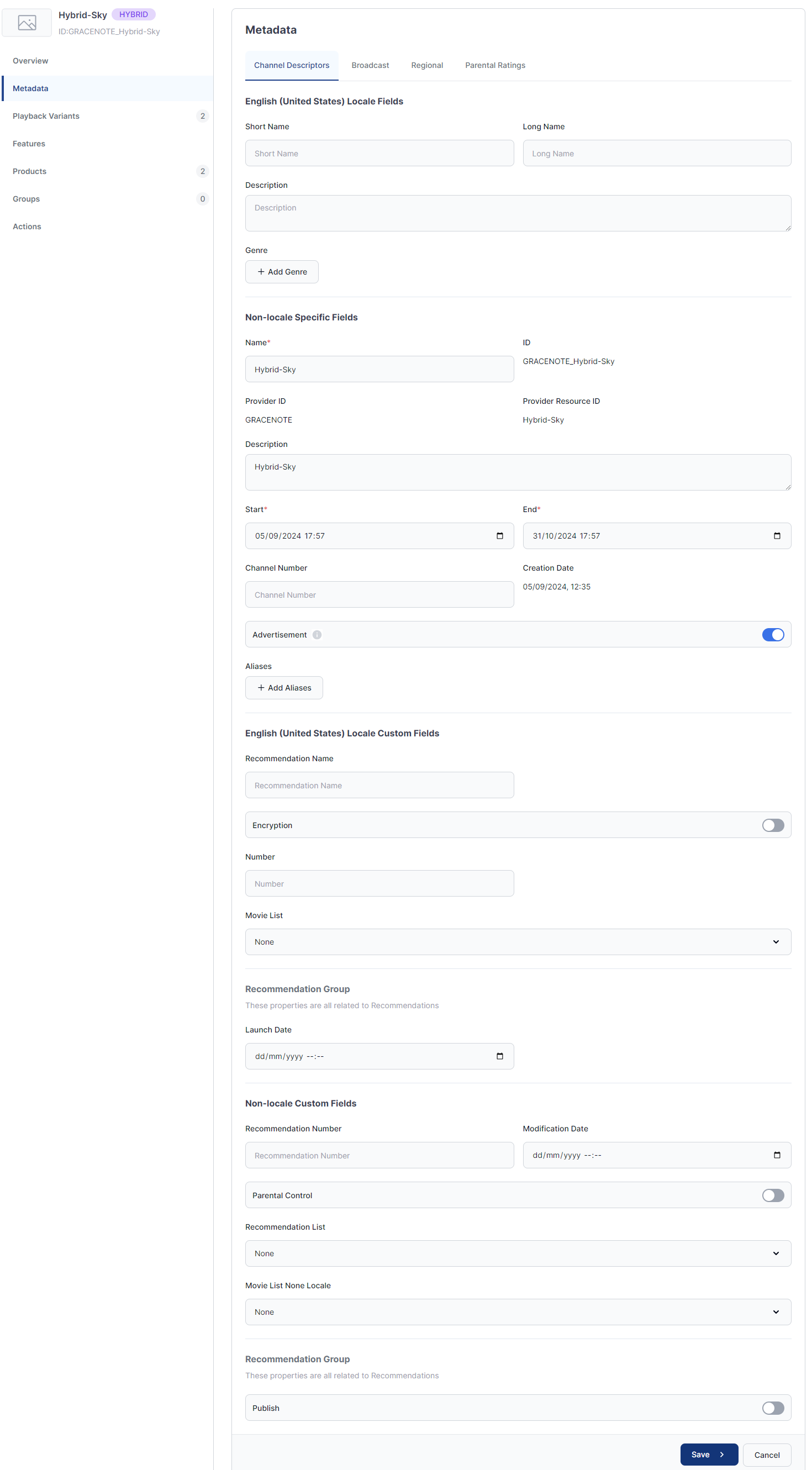Open the Modification Date calendar picker

coord(776,1155)
